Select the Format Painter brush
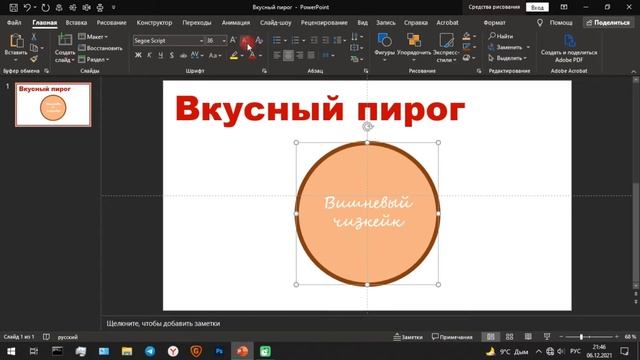The width and height of the screenshot is (640, 360). click(34, 59)
